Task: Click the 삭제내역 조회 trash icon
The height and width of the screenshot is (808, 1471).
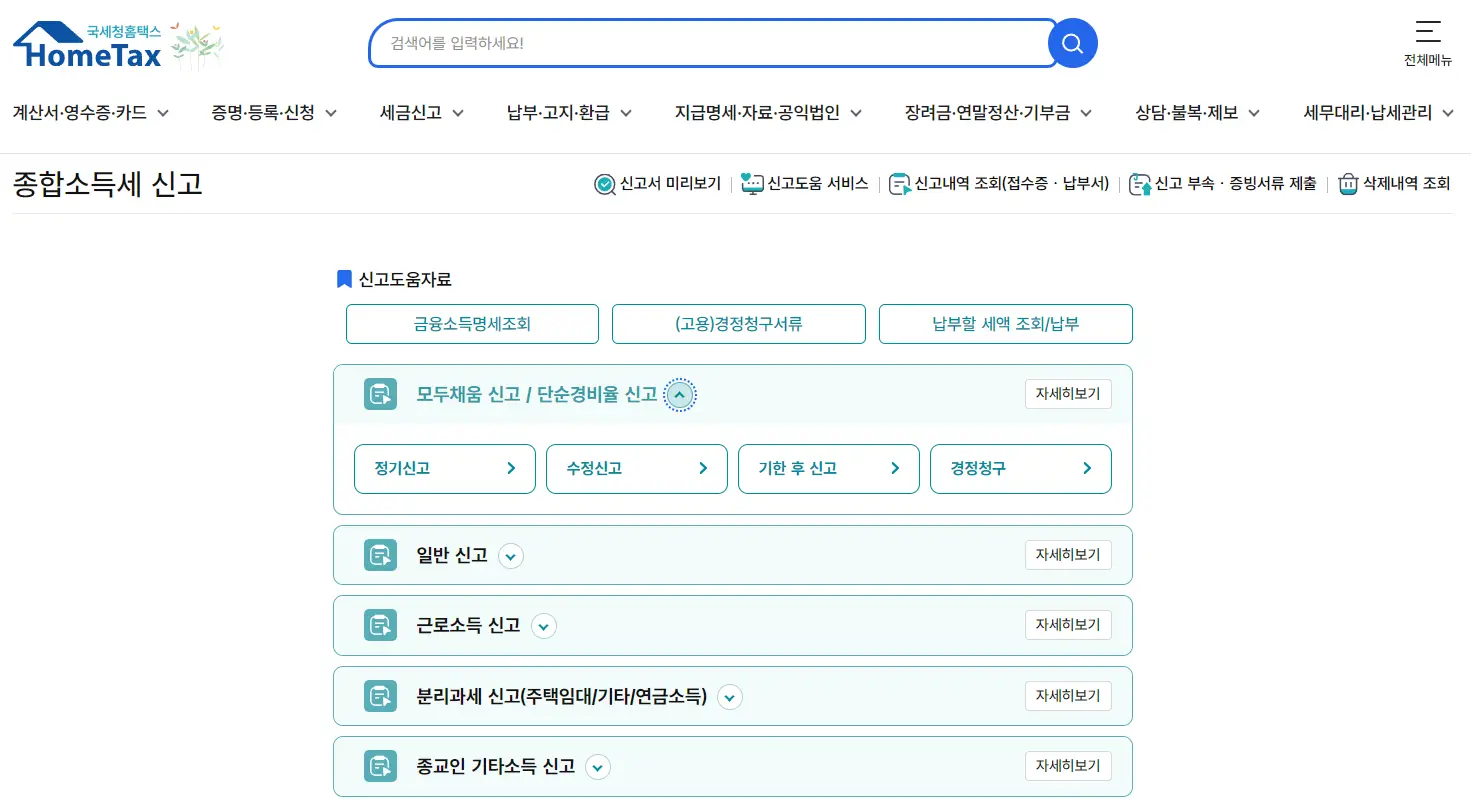Action: [1347, 184]
